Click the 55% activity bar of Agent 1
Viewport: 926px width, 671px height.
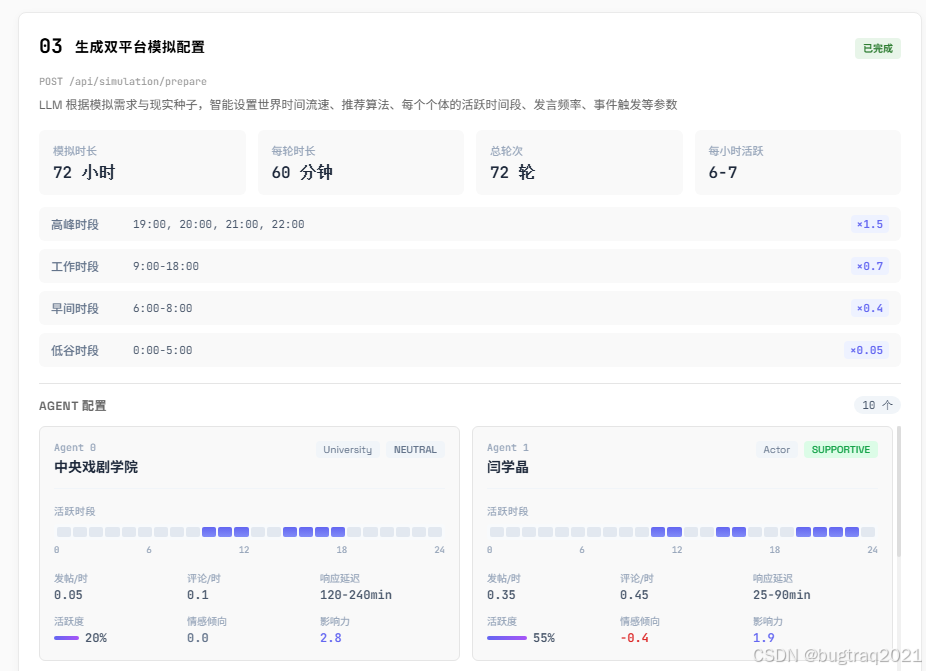click(x=507, y=638)
